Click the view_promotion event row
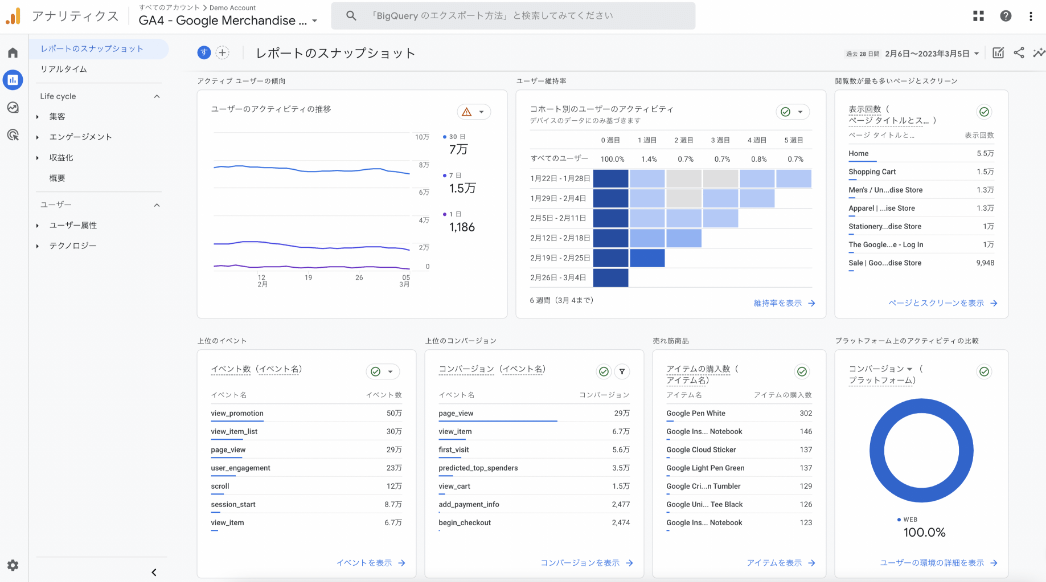This screenshot has width=1046, height=582. [306, 414]
